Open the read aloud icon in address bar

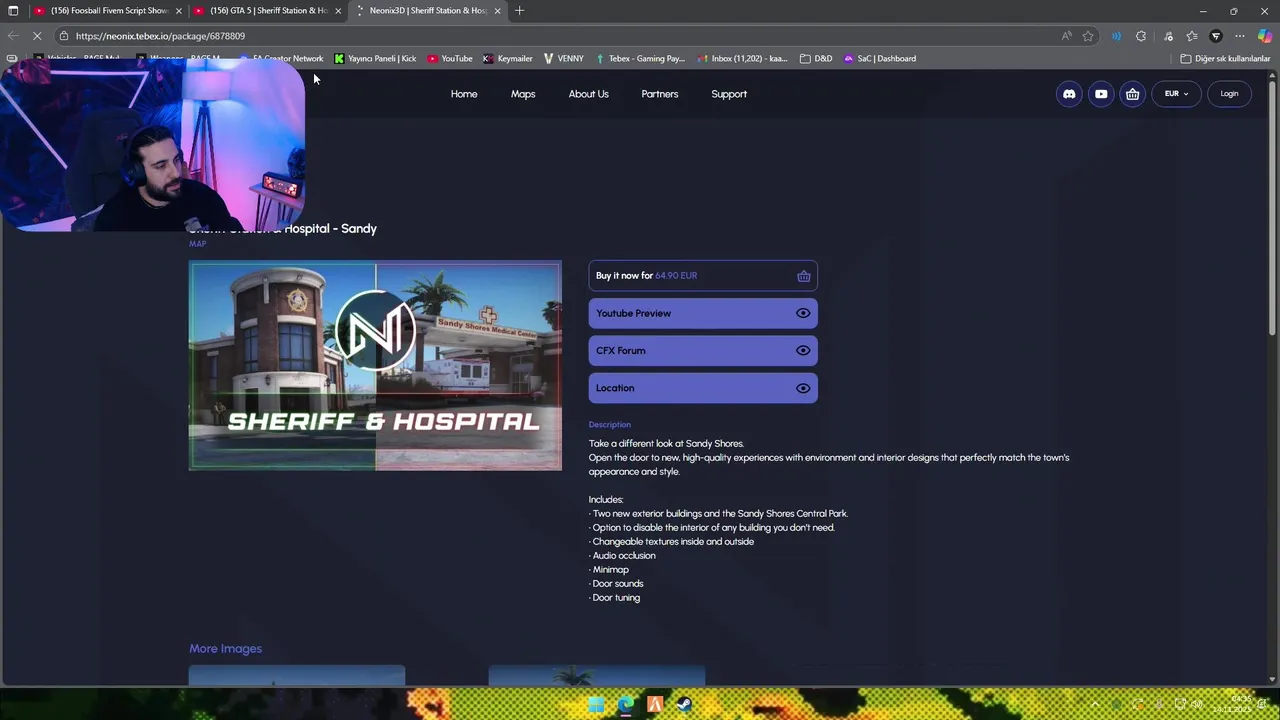[x=1067, y=36]
